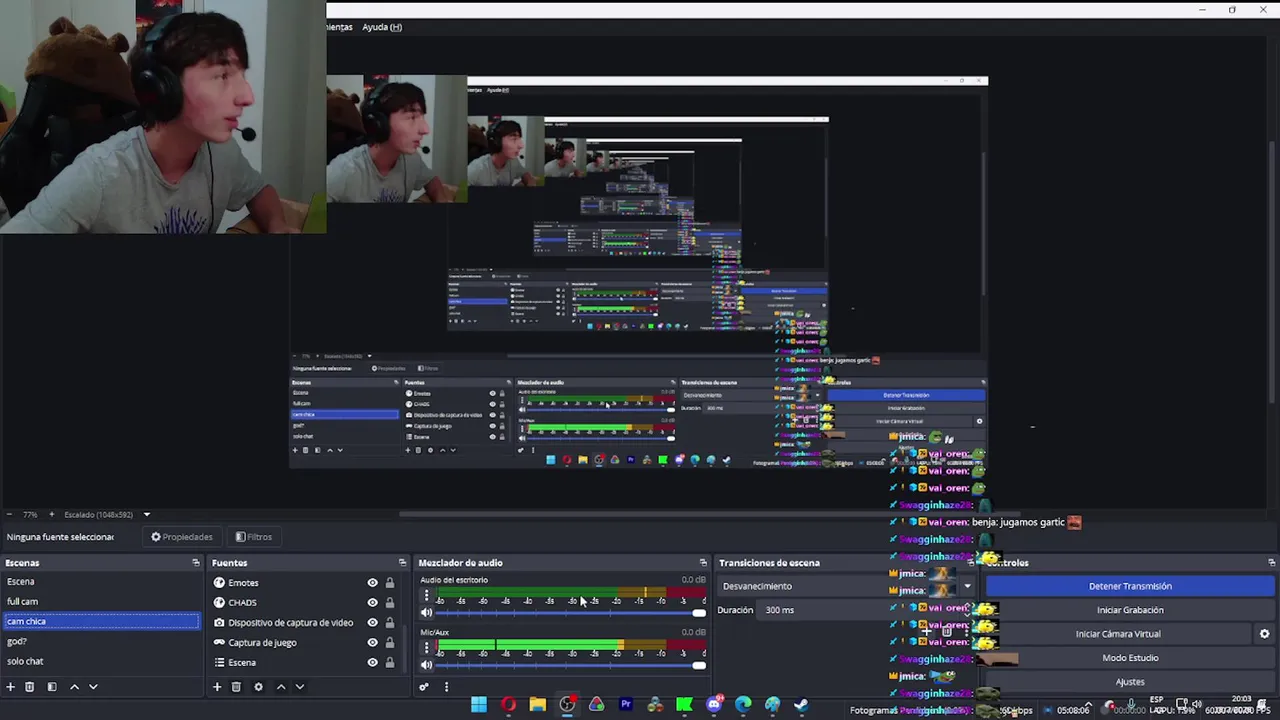Image resolution: width=1280 pixels, height=720 pixels.
Task: Open scene filters icon in Escenas toolbar
Action: pyautogui.click(x=52, y=687)
